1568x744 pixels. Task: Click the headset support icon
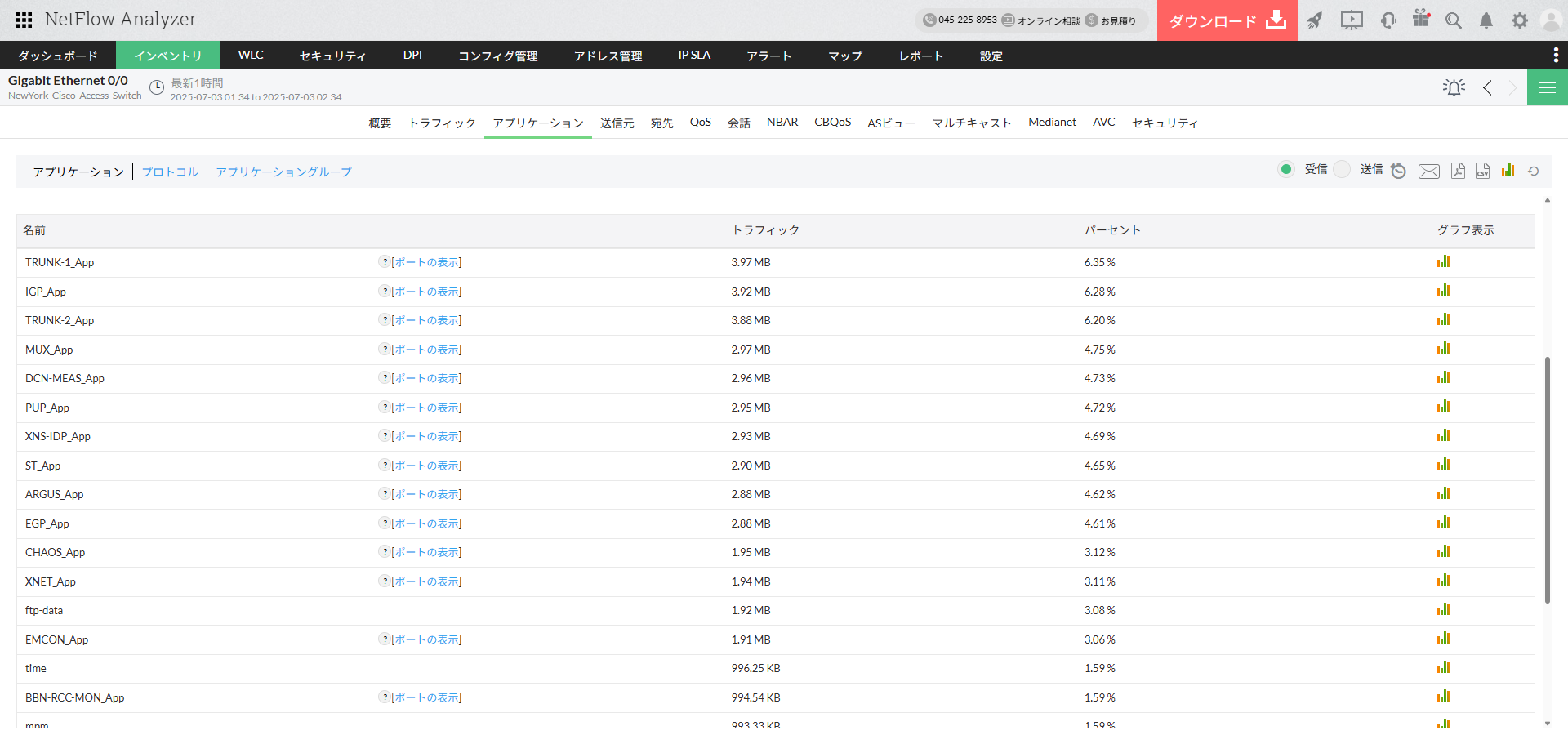click(x=1388, y=20)
